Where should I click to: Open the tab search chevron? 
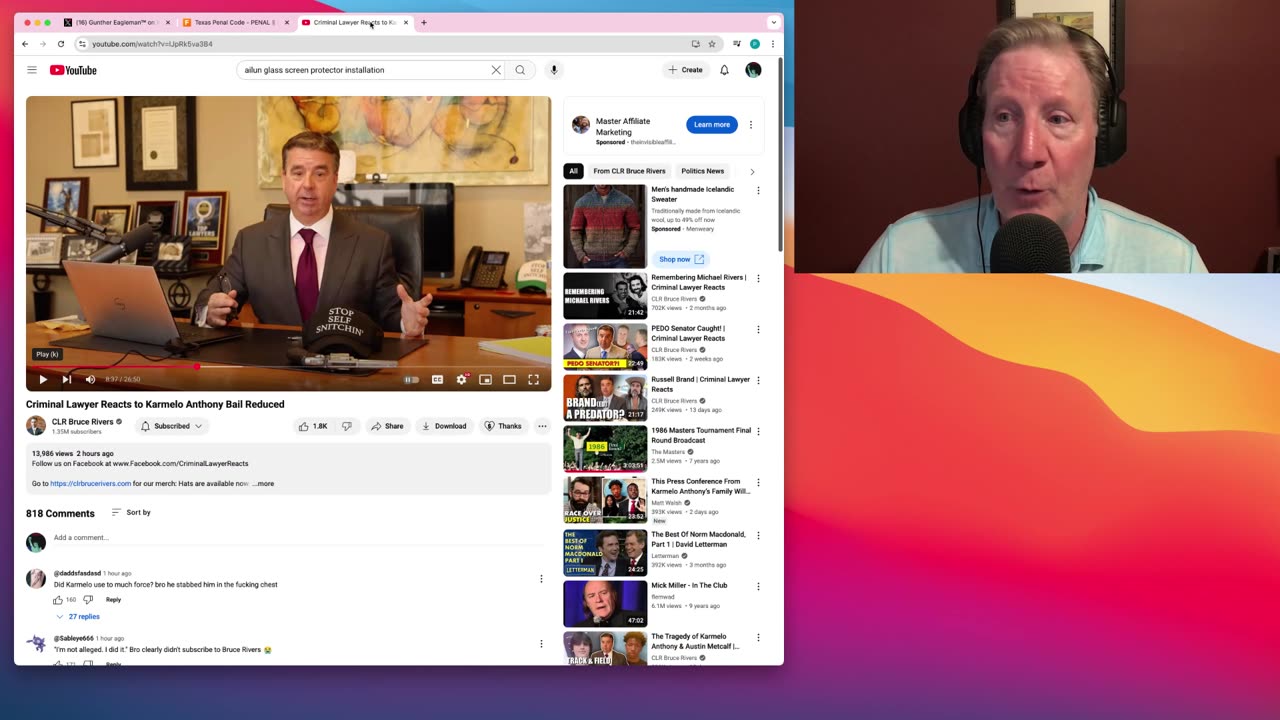point(773,22)
